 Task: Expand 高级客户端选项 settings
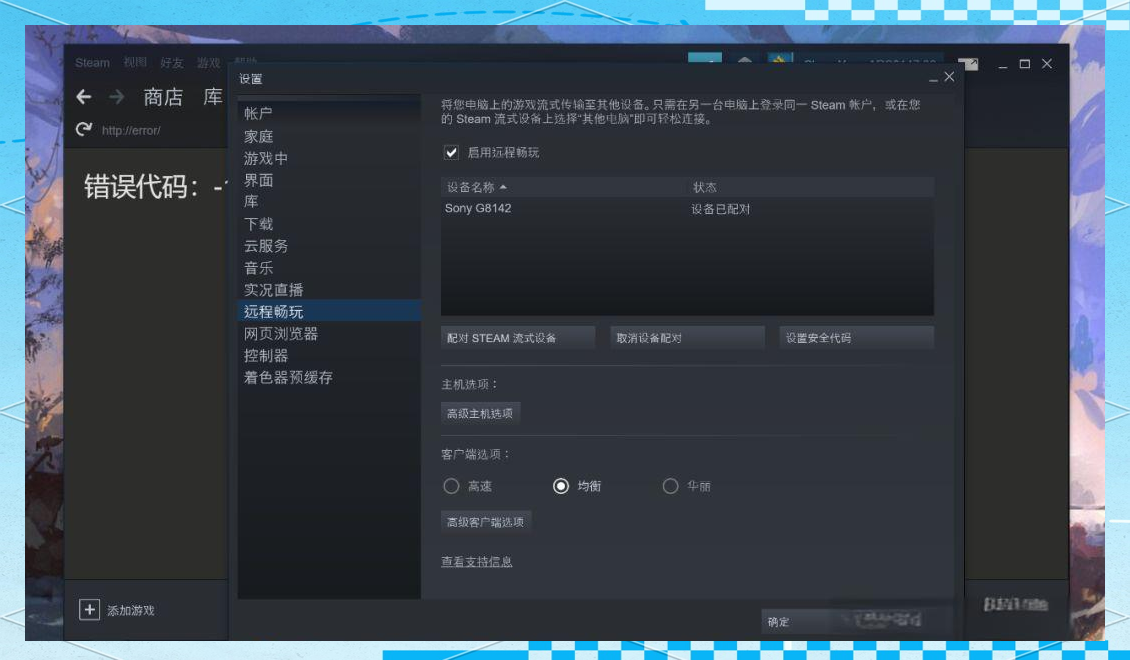point(486,521)
